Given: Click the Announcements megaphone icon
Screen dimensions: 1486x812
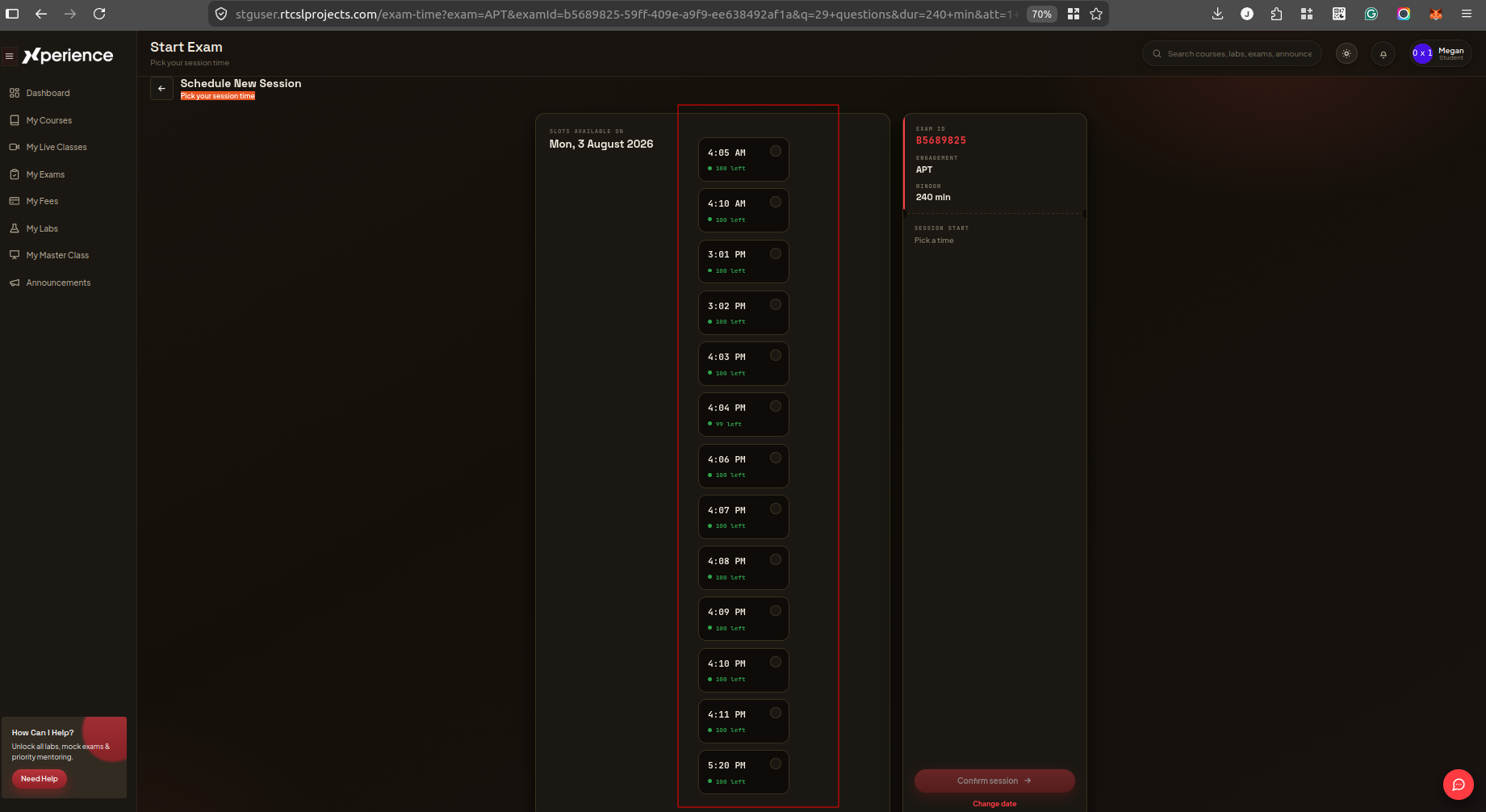Looking at the screenshot, I should tap(15, 283).
